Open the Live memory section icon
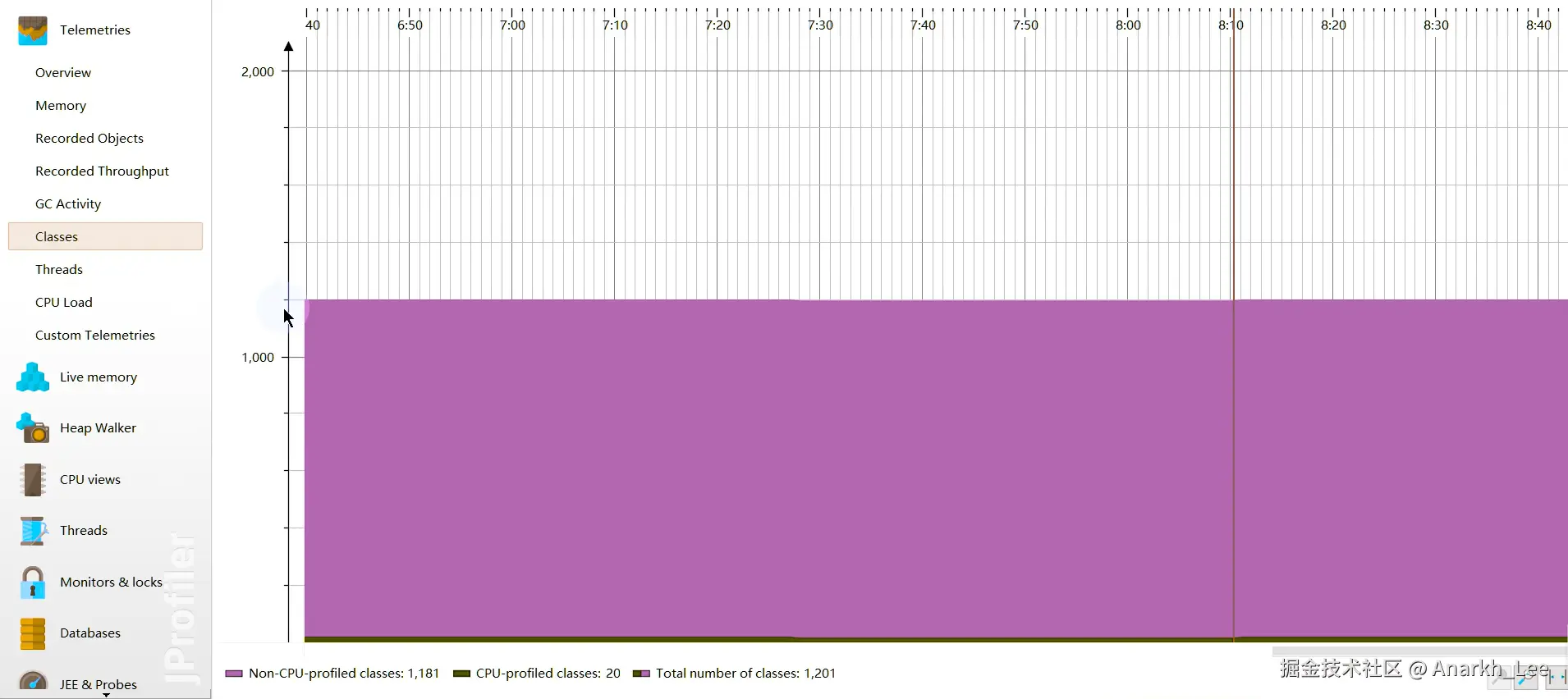 [x=33, y=377]
